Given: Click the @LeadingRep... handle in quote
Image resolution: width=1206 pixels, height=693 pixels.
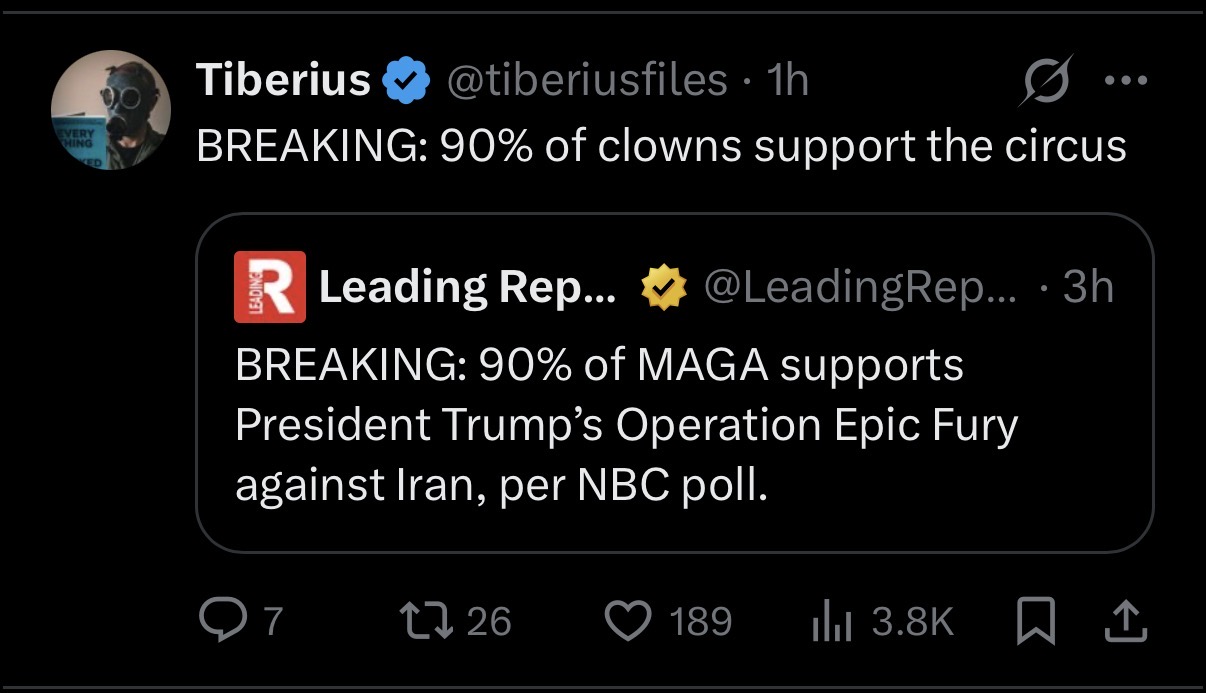Looking at the screenshot, I should point(859,288).
